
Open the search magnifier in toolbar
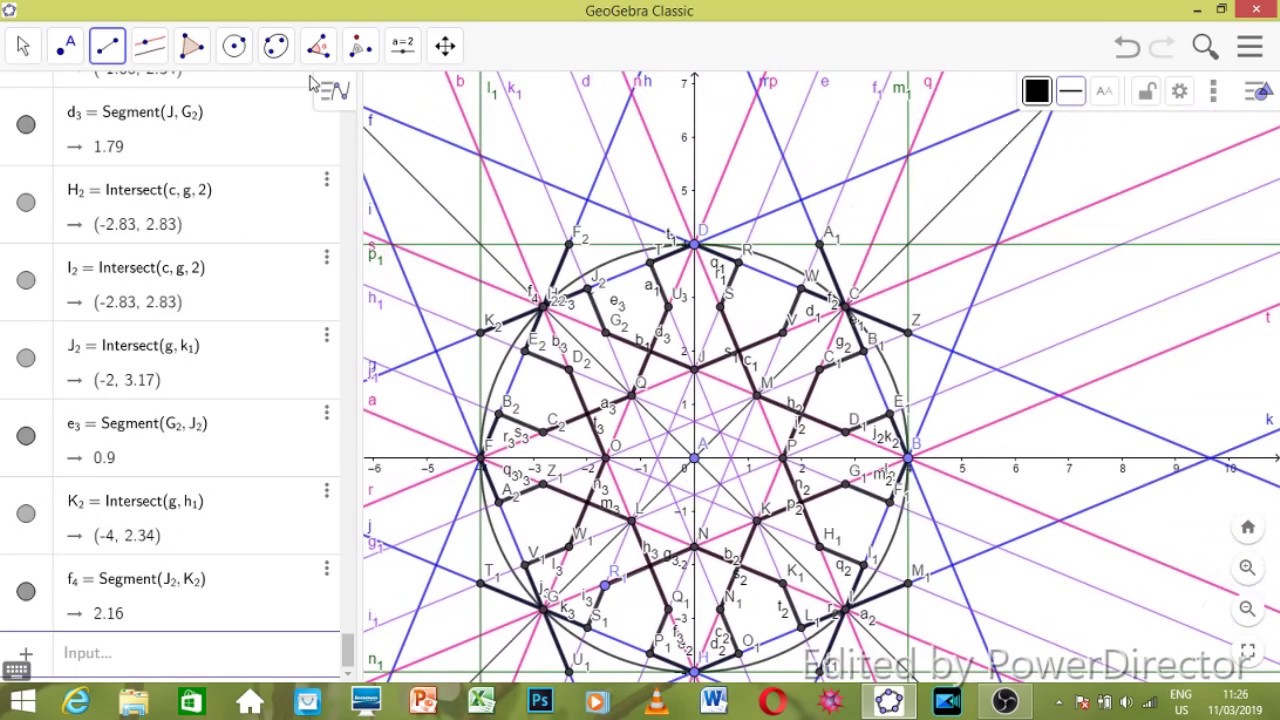pos(1205,46)
